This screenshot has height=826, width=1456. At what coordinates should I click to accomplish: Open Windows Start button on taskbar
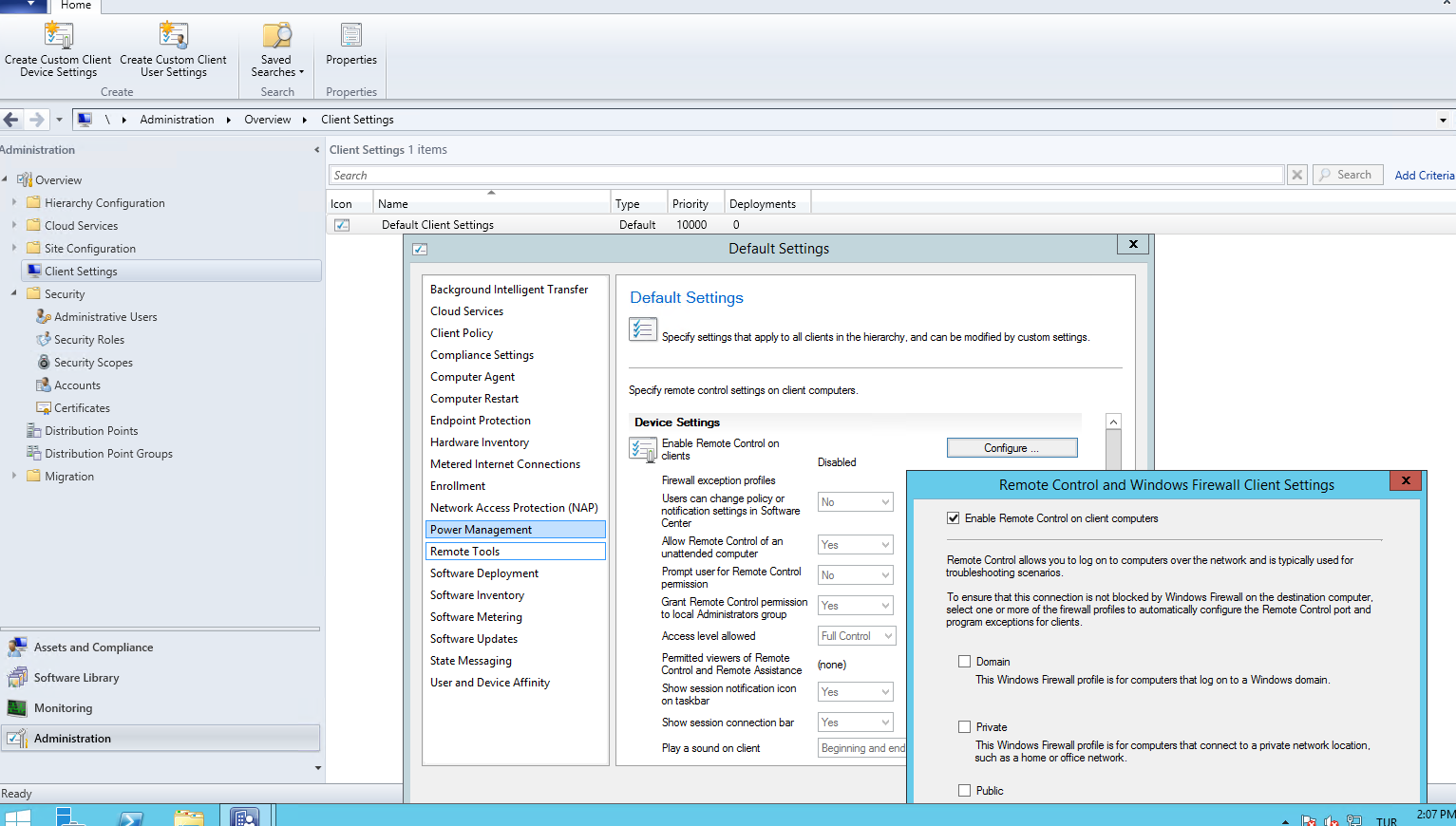[17, 817]
